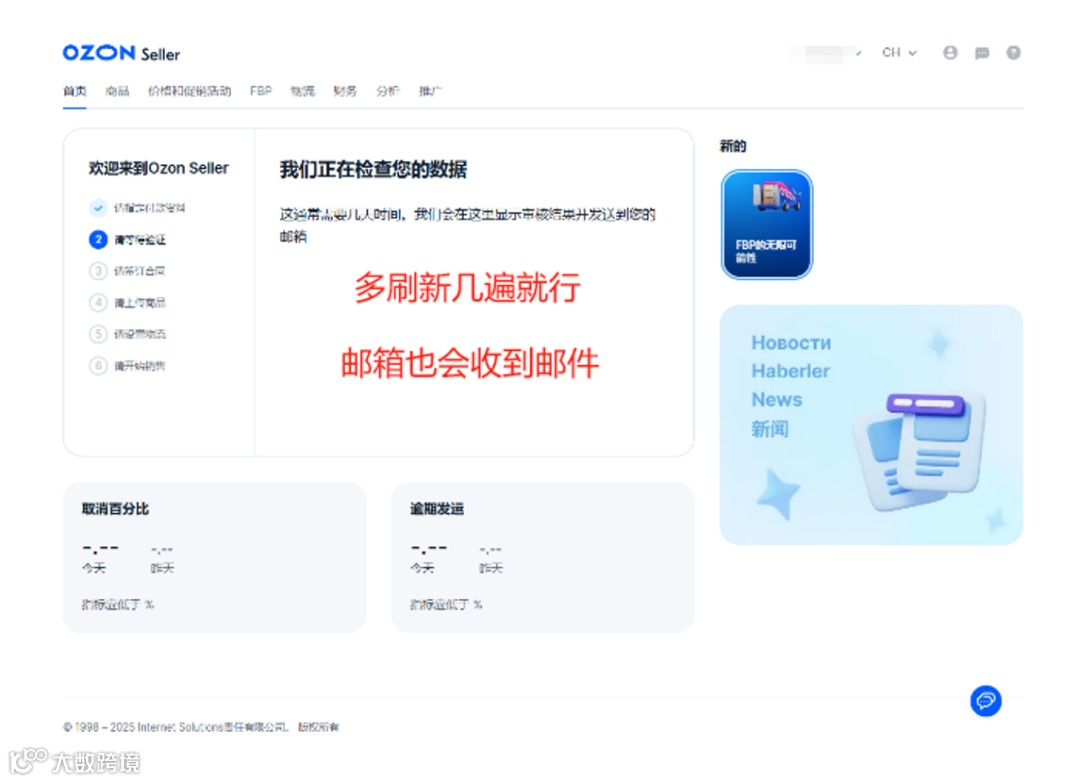This screenshot has width=1080, height=782.
Task: Click the 欢迎来到Ozon Seller heading
Action: (x=158, y=168)
